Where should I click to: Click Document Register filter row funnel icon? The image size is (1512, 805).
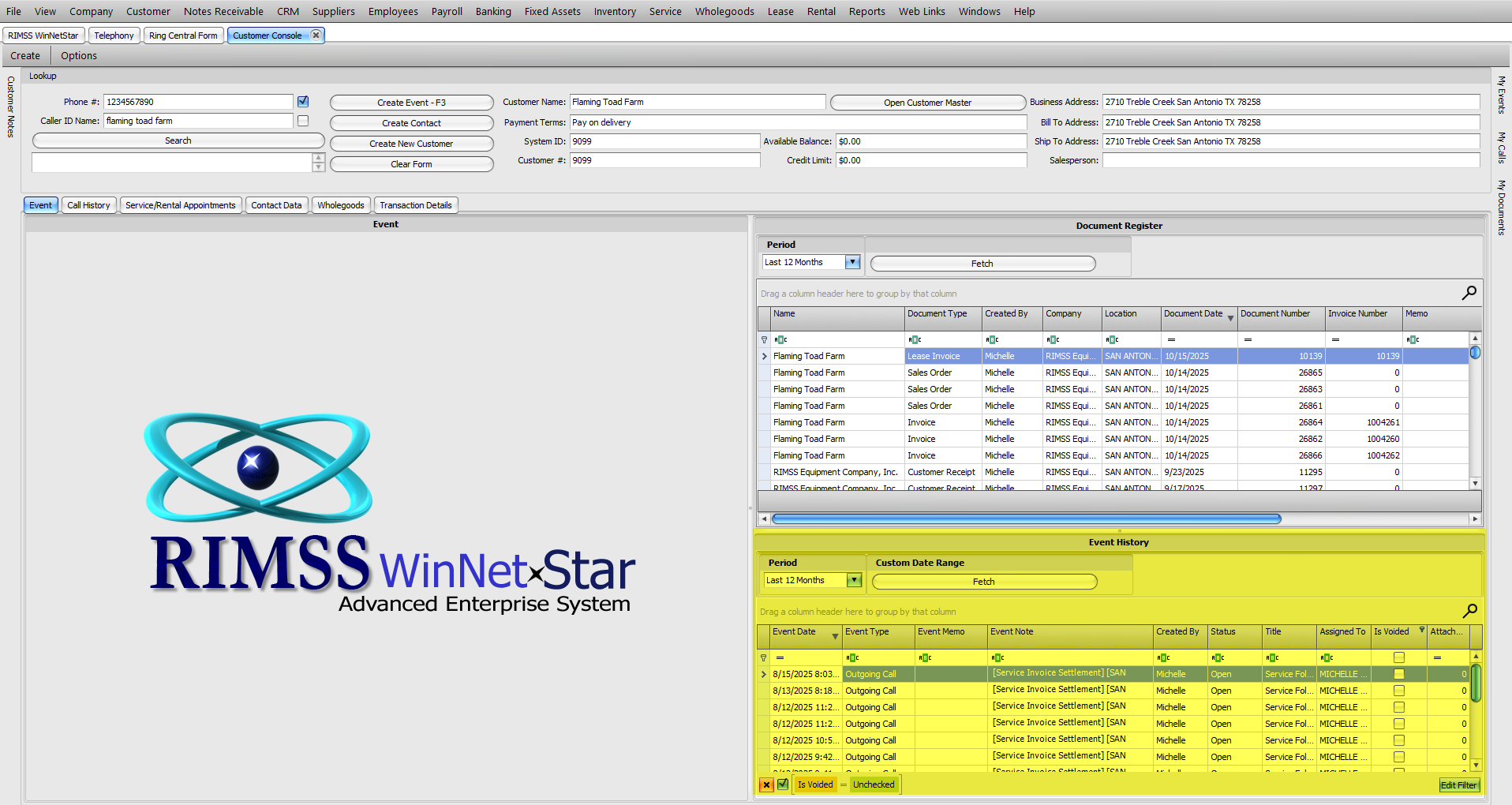pyautogui.click(x=764, y=339)
